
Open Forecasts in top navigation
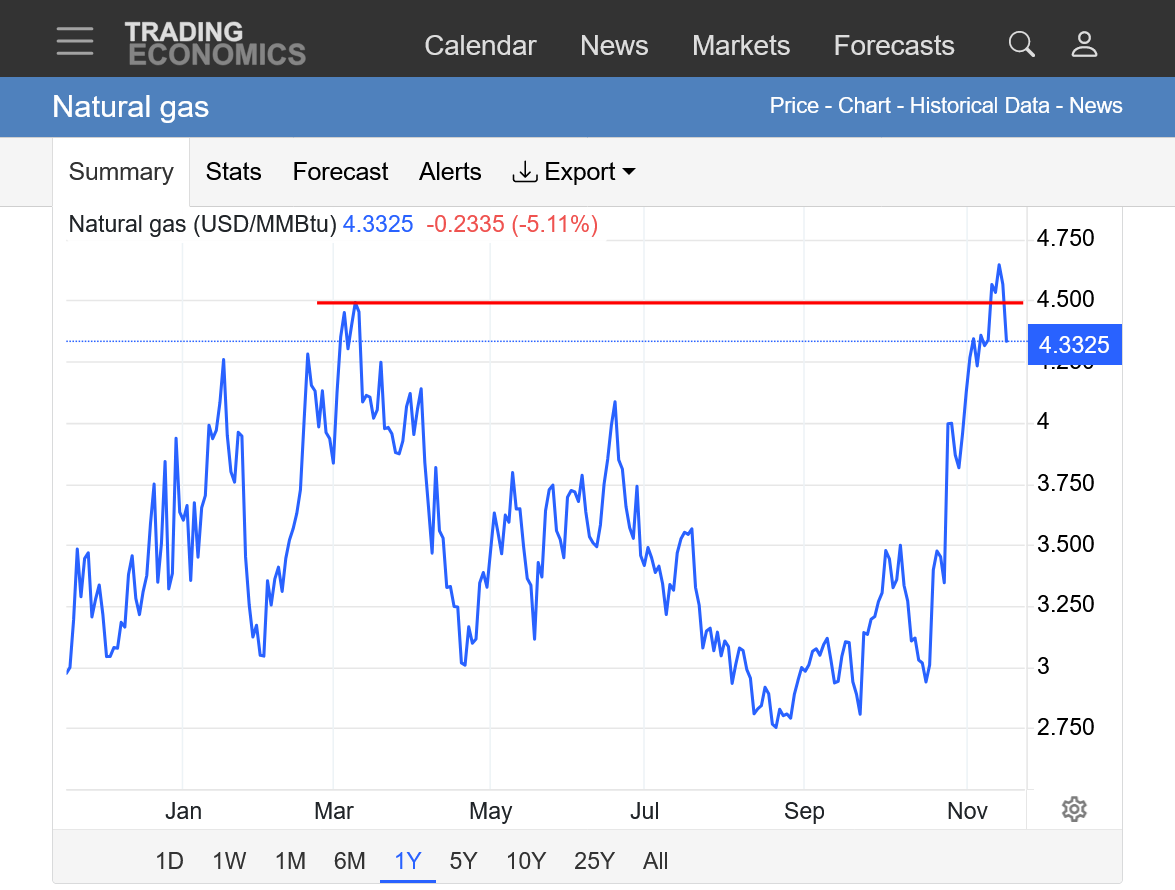894,46
